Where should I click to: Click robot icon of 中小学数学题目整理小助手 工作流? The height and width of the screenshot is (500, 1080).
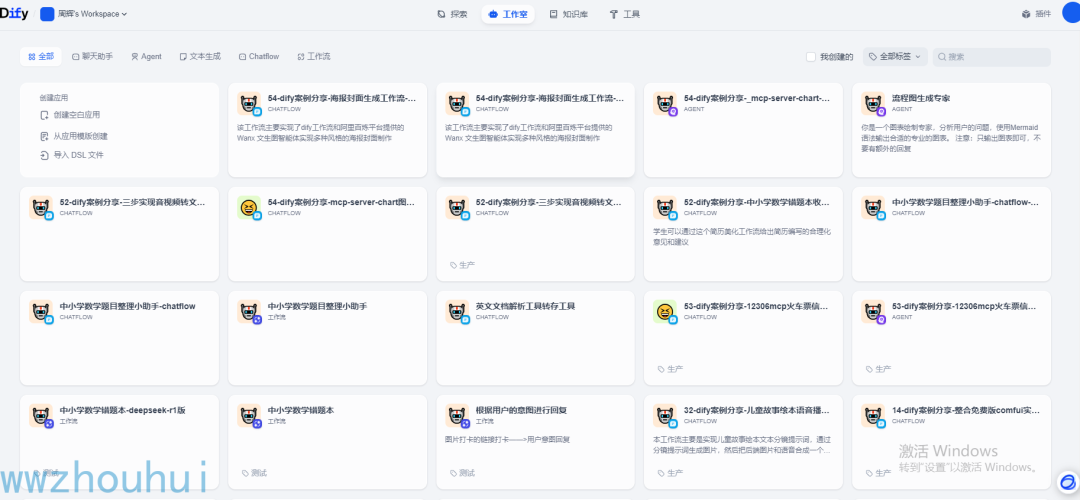pyautogui.click(x=249, y=311)
